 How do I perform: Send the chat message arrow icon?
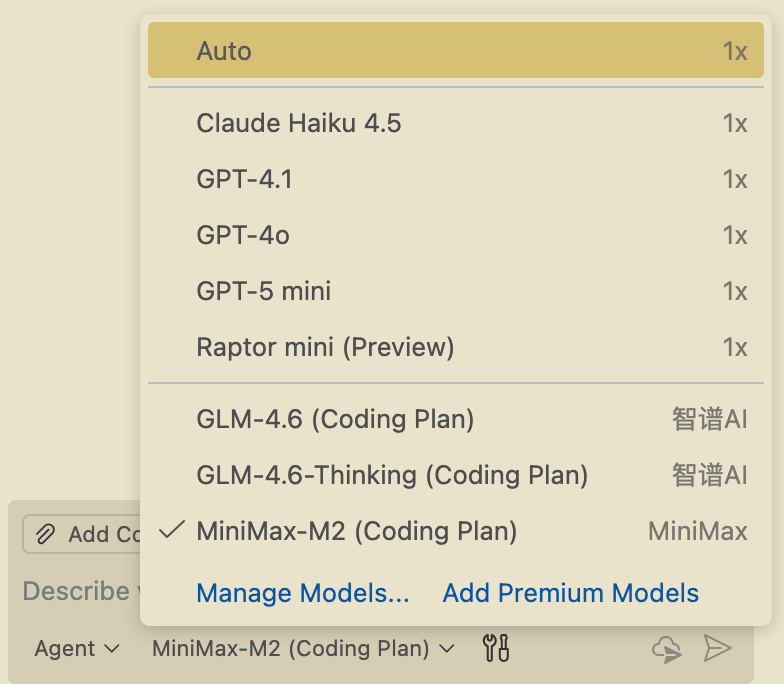(718, 648)
